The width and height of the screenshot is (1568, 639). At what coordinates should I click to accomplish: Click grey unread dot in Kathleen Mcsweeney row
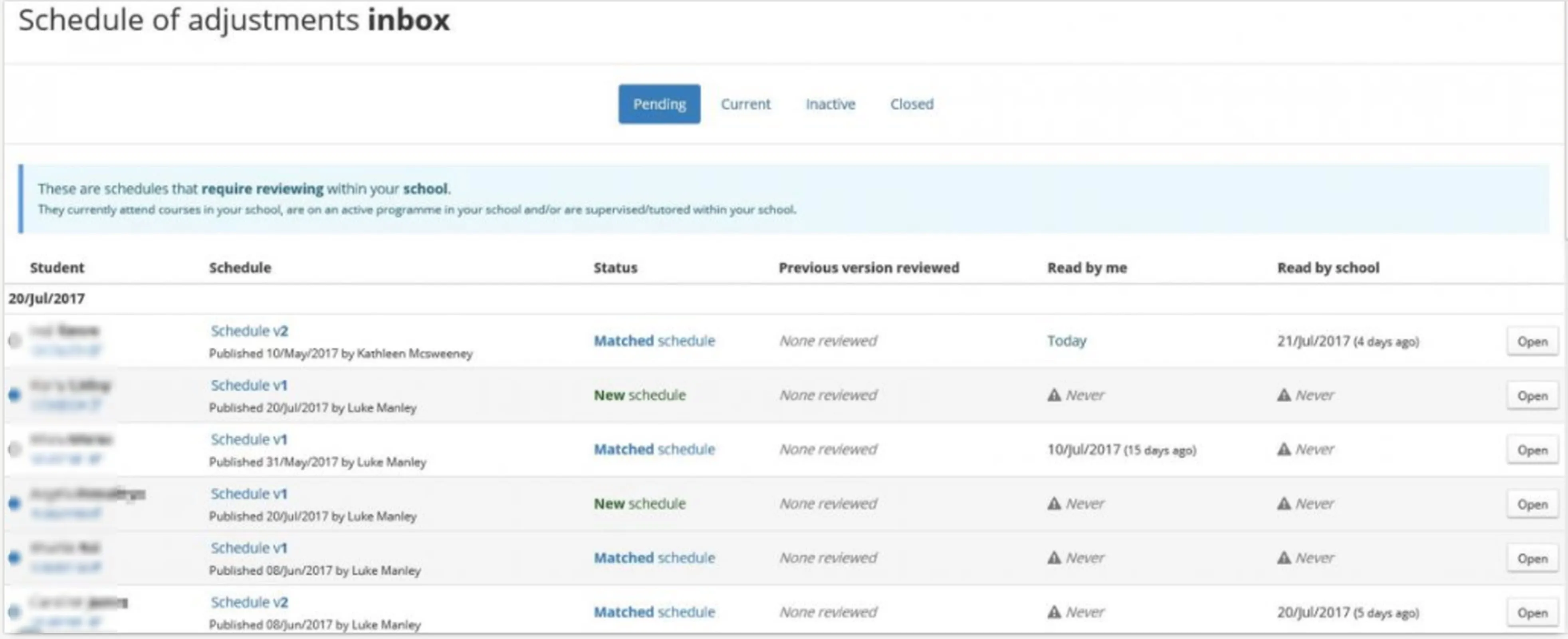tap(15, 341)
